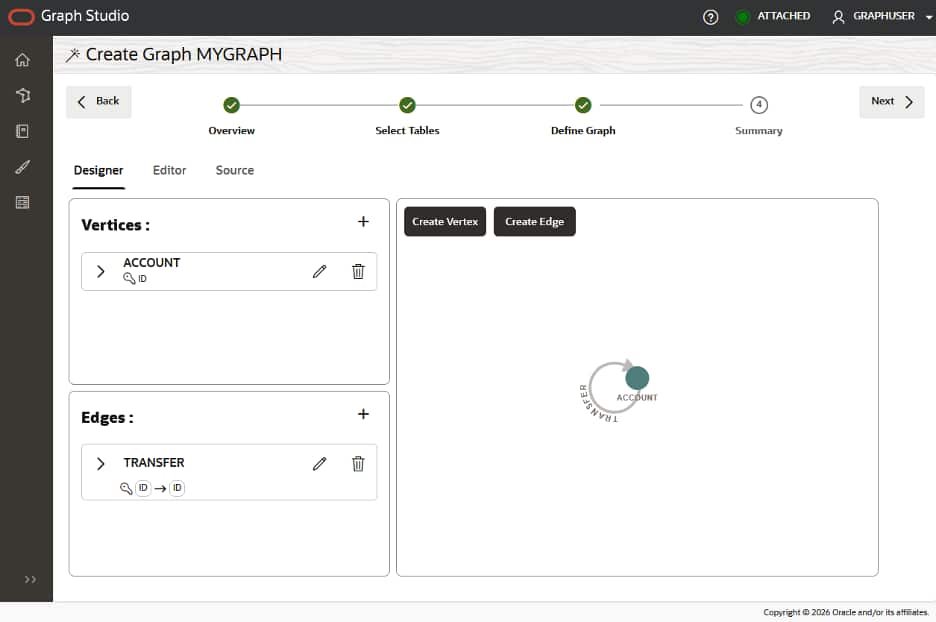Go to Summary step 4

pyautogui.click(x=759, y=105)
